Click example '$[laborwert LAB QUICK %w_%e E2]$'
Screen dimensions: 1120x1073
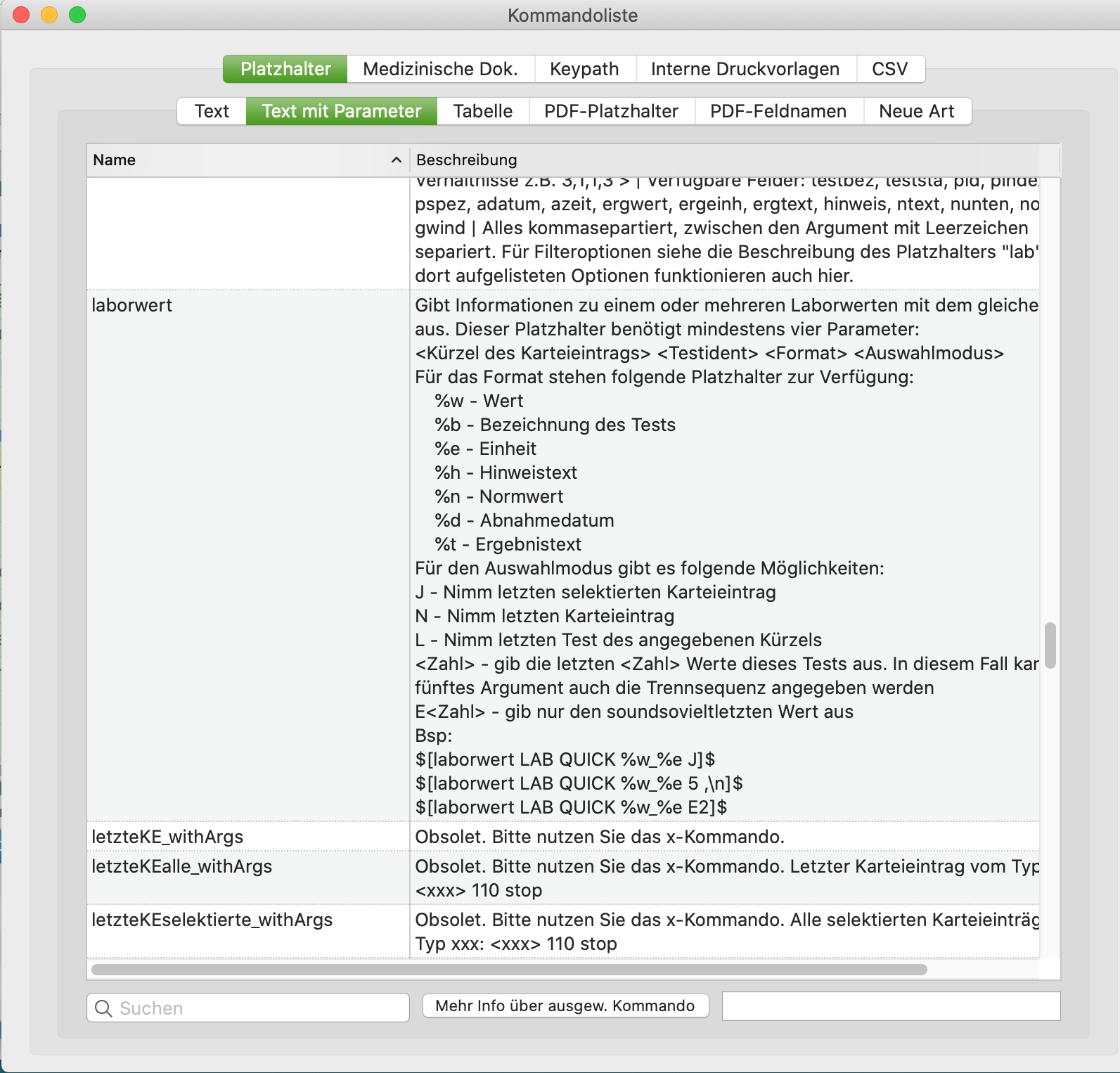point(571,807)
